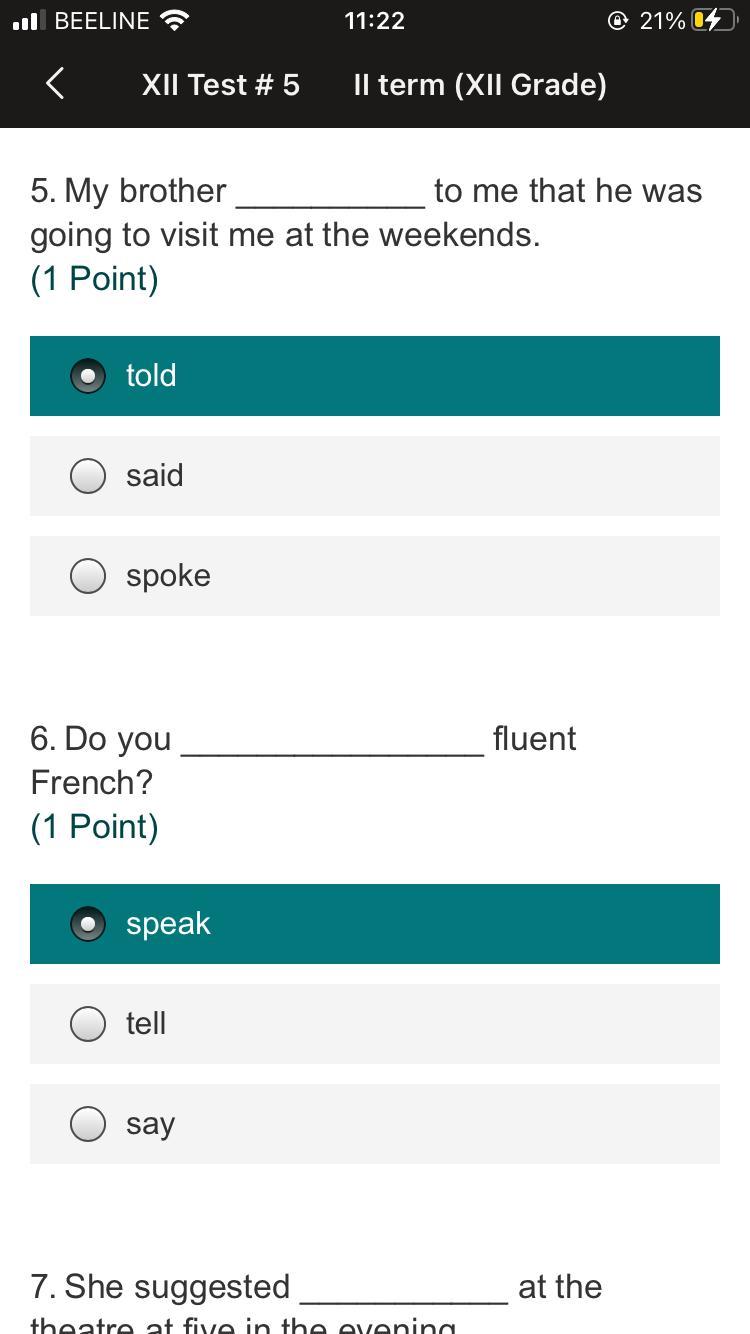Tap the battery charging icon
This screenshot has width=750, height=1334.
click(712, 20)
